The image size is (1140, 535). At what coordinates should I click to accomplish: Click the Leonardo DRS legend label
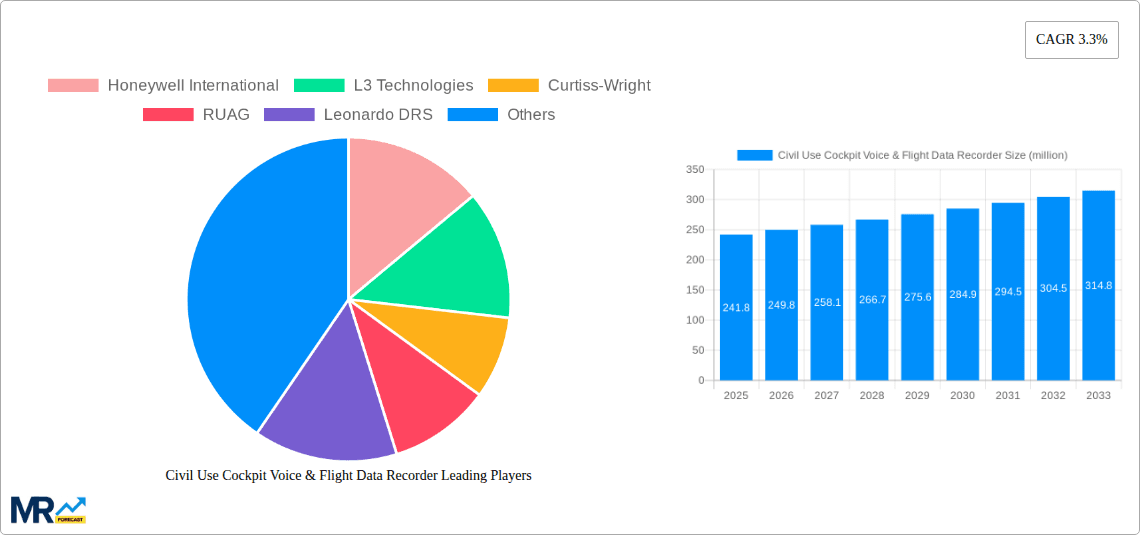pos(378,114)
